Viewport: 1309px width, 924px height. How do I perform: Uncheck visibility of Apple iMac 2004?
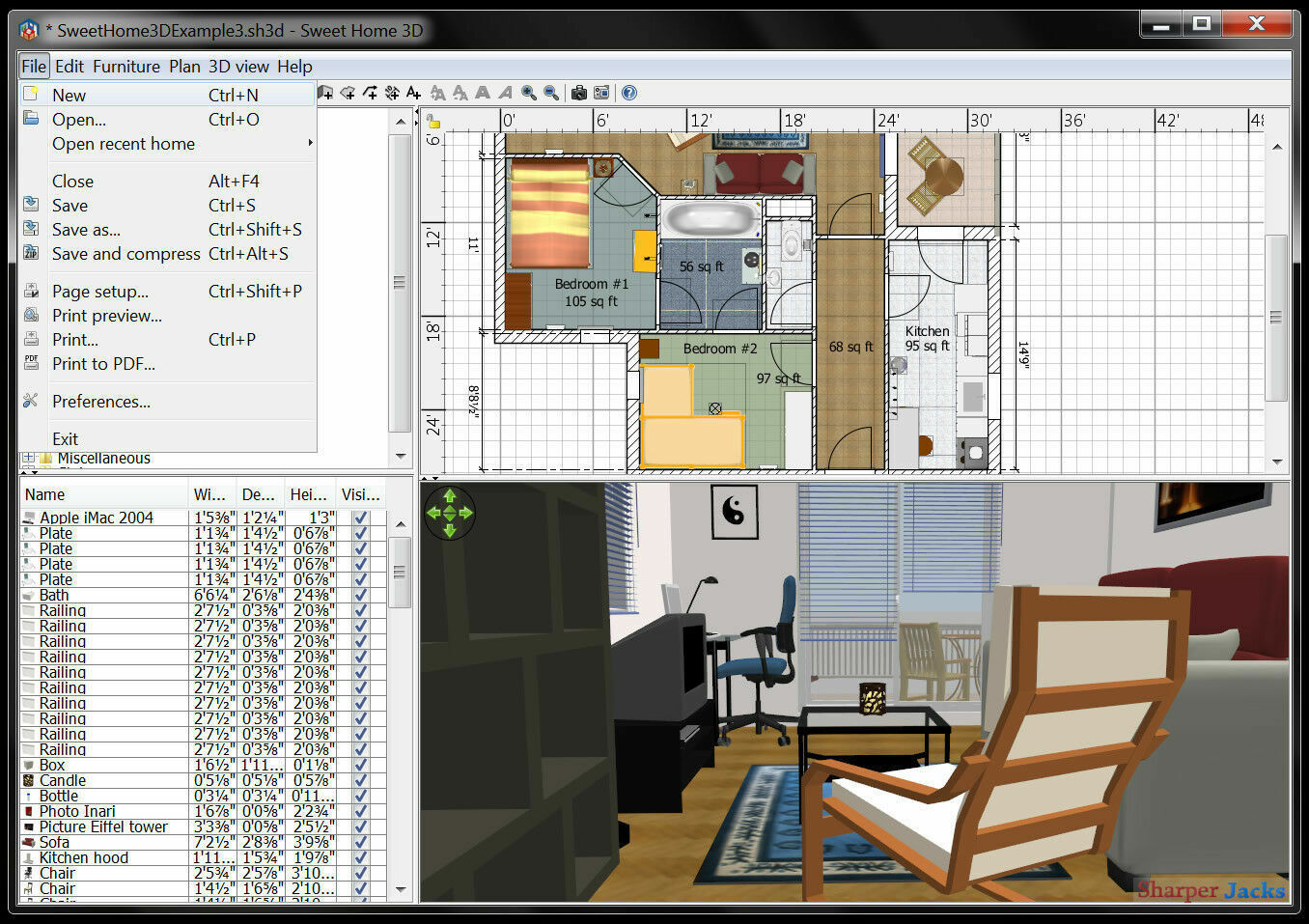[361, 518]
